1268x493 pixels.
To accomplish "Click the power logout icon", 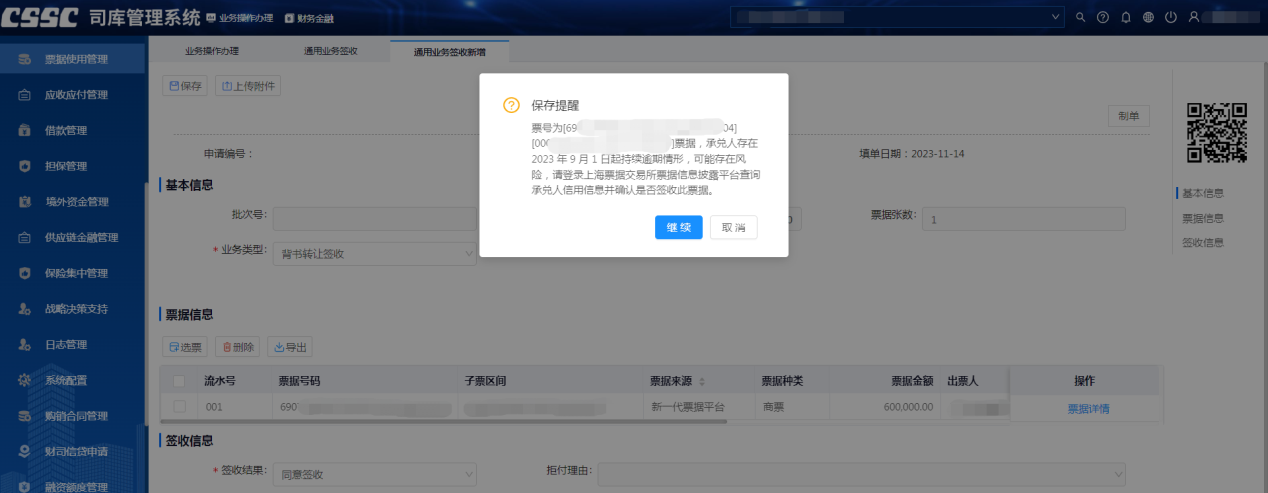I will point(1170,18).
